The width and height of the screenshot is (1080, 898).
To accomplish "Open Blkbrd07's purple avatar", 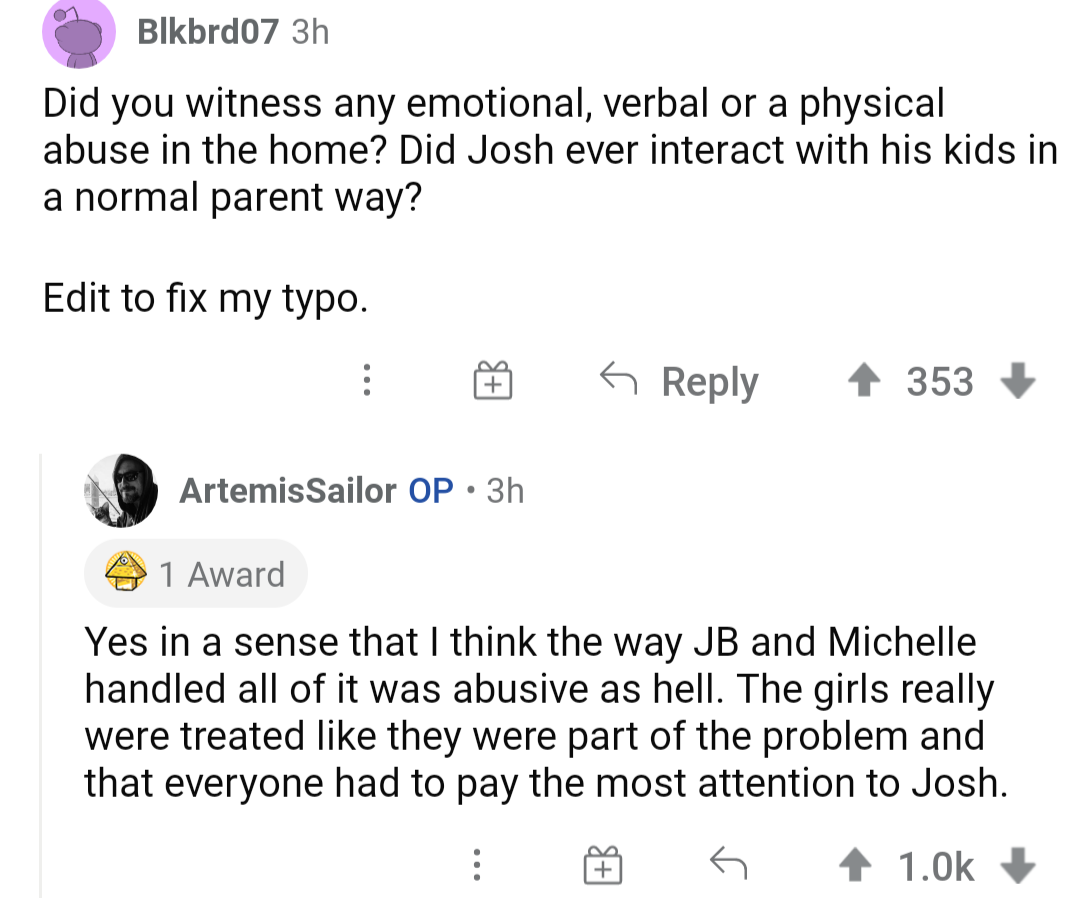I will pos(79,33).
